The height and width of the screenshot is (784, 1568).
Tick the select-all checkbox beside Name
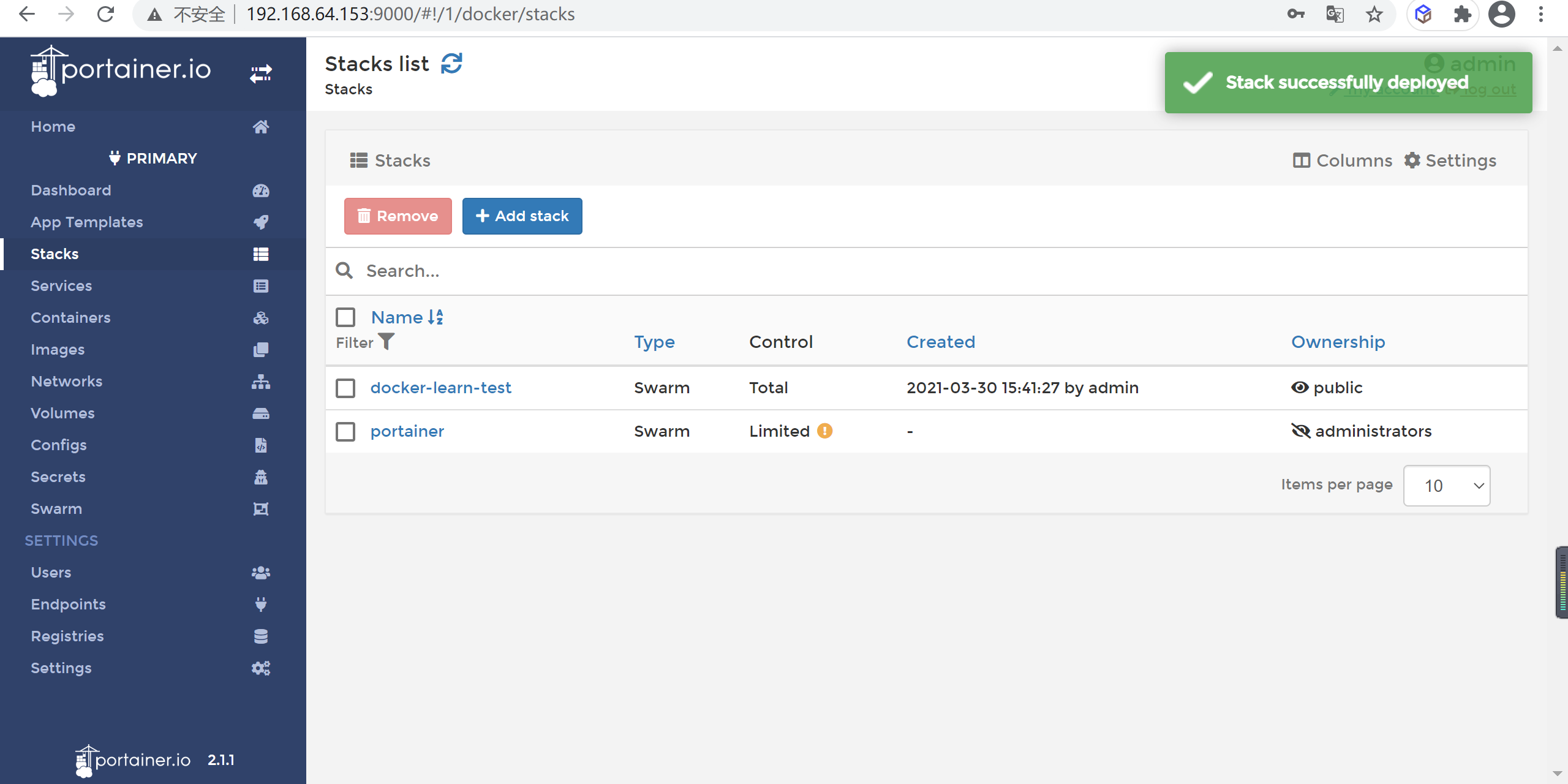345,317
